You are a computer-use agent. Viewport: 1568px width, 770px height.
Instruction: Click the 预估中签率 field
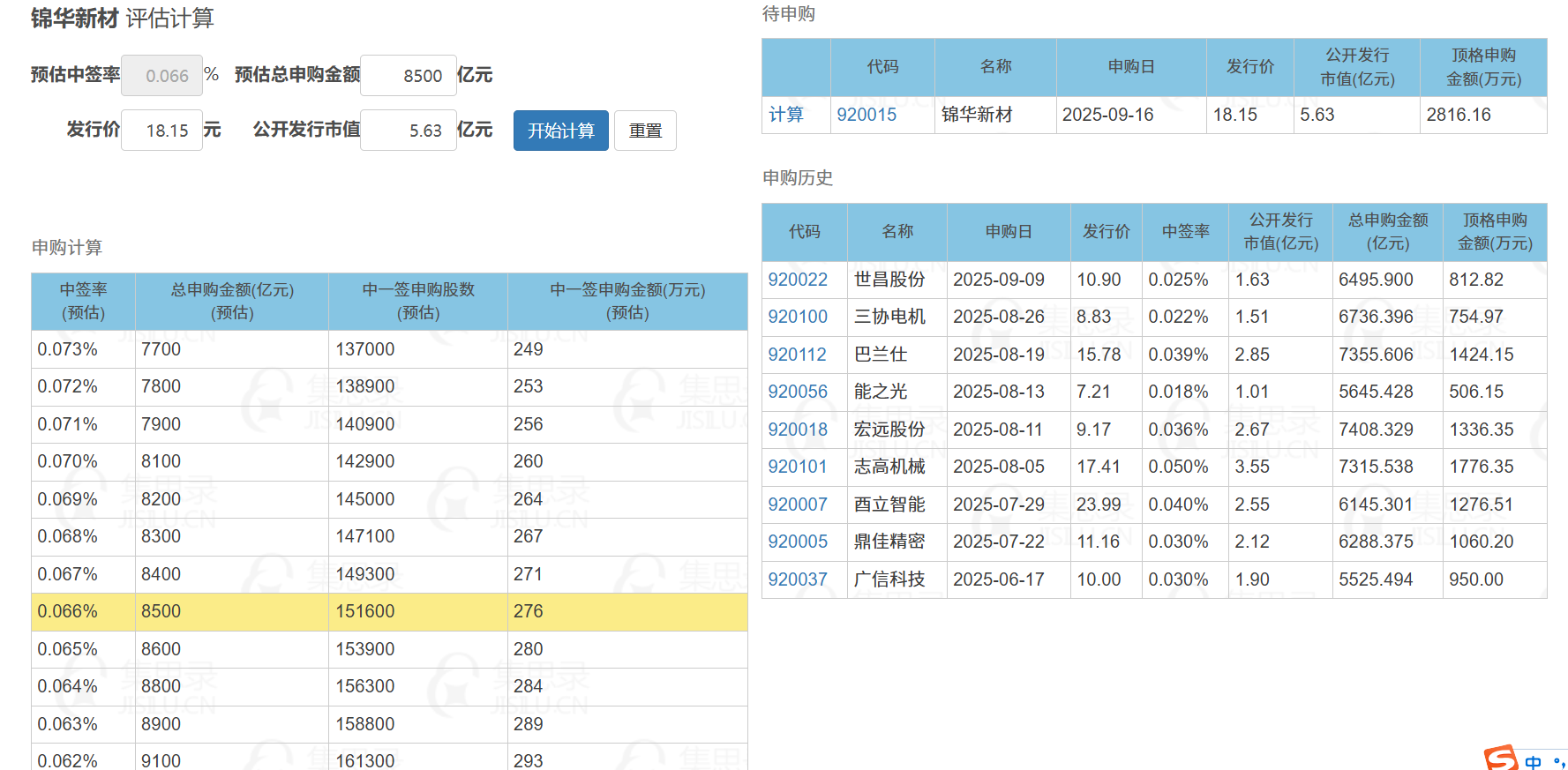161,76
